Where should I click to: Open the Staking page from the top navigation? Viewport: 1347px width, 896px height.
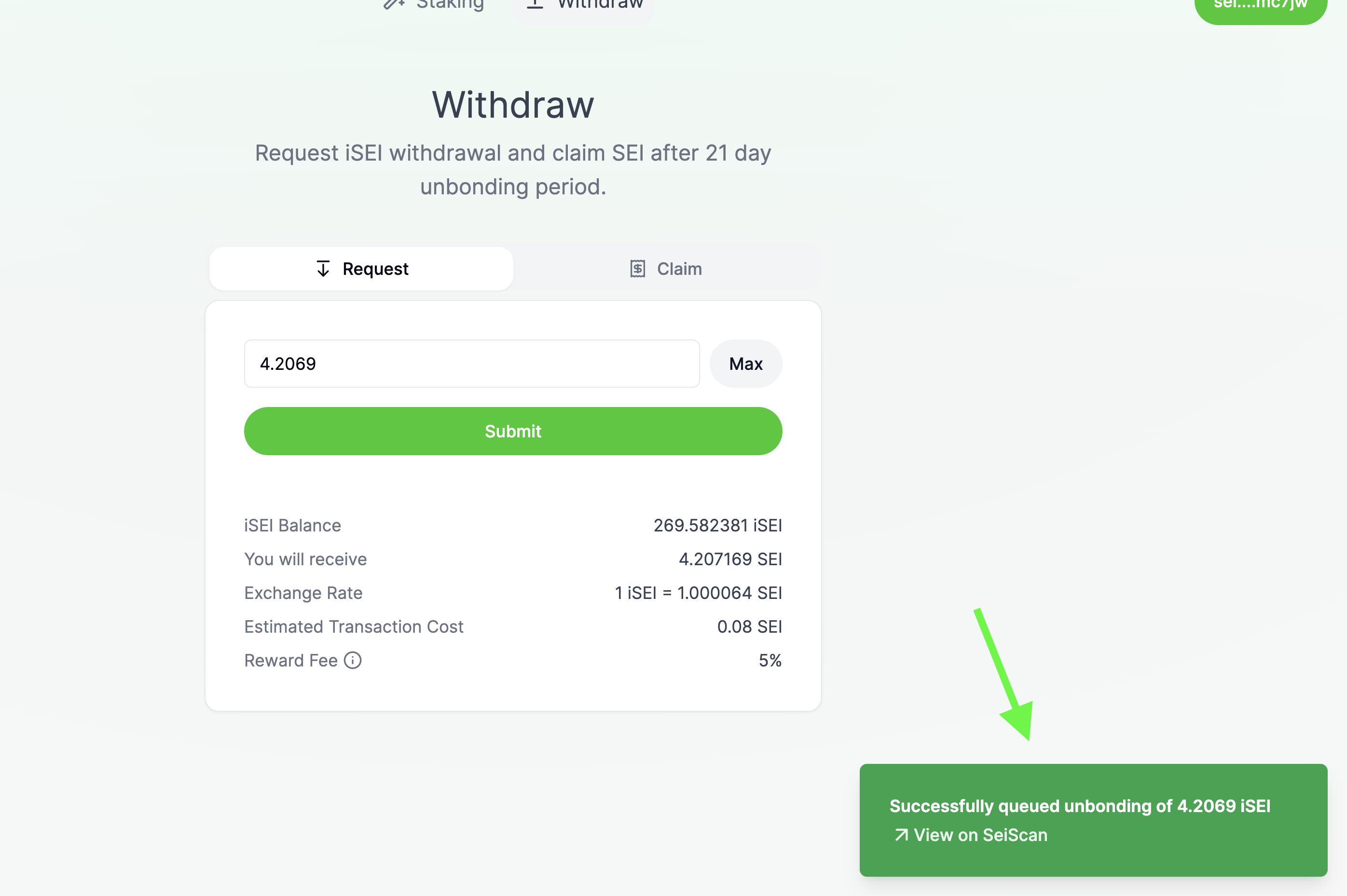coord(449,4)
